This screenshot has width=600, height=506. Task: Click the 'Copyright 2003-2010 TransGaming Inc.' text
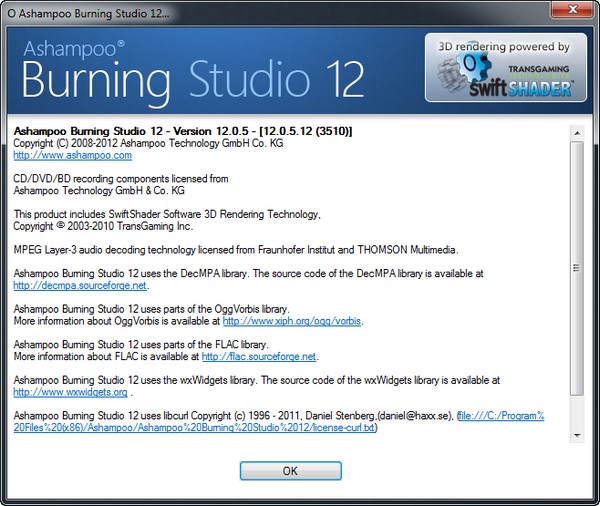103,226
